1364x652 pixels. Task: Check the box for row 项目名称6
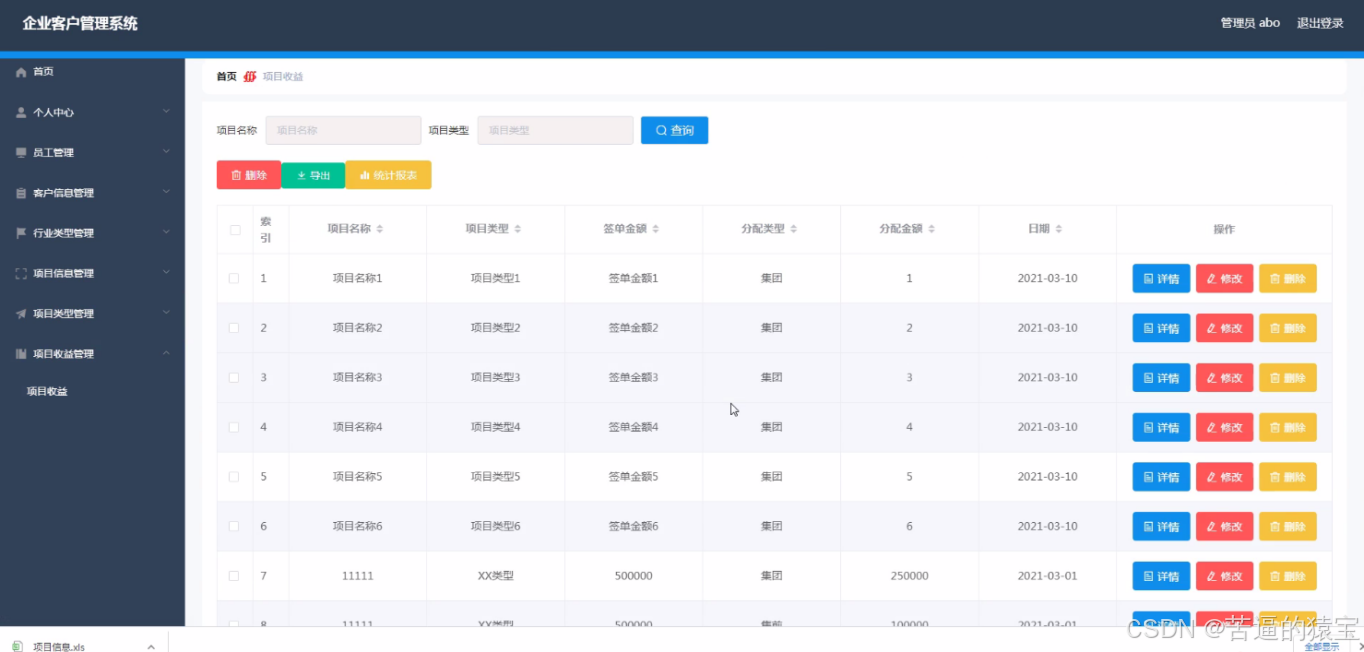[x=234, y=526]
